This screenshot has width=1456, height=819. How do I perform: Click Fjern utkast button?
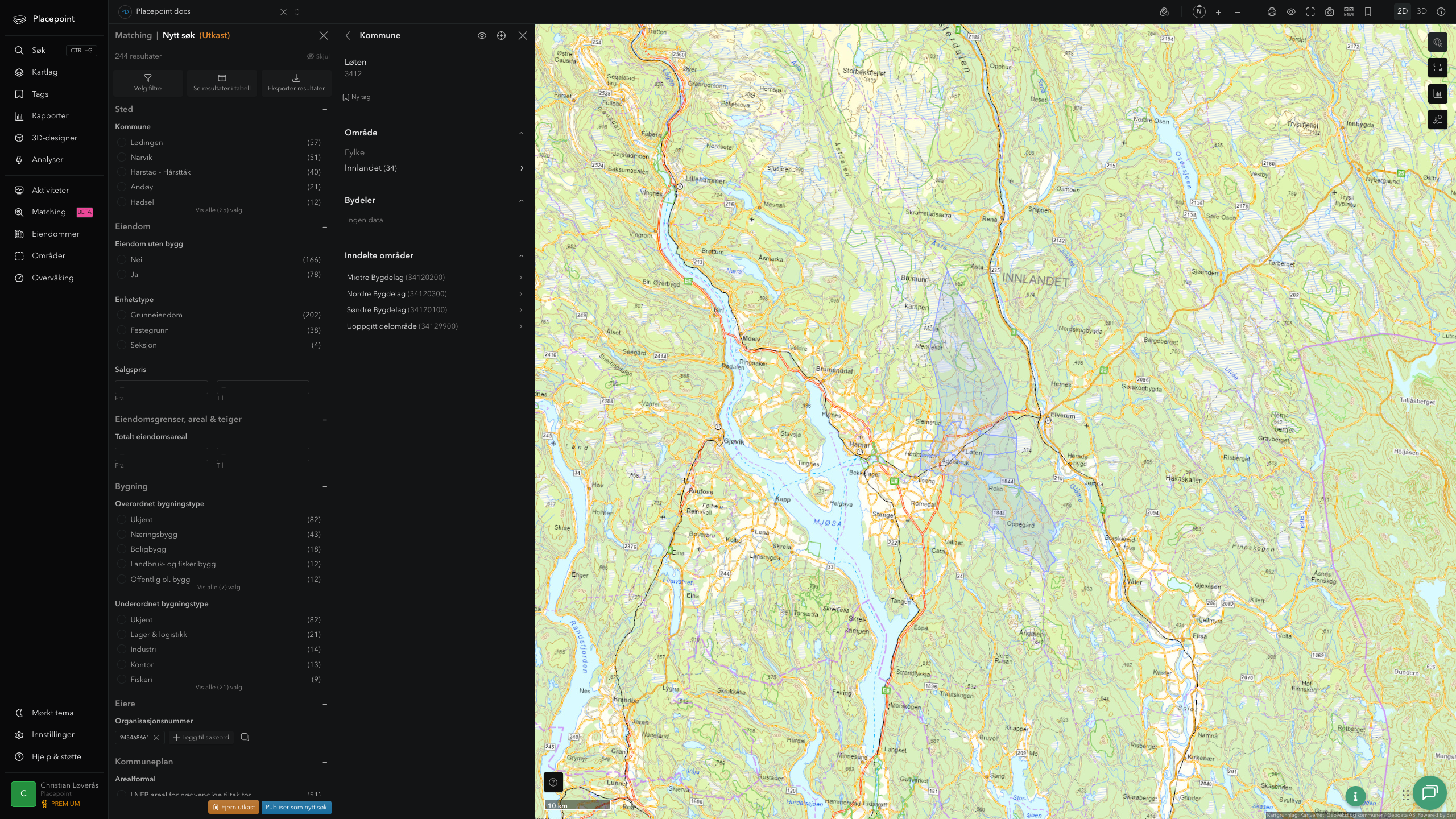pyautogui.click(x=234, y=807)
